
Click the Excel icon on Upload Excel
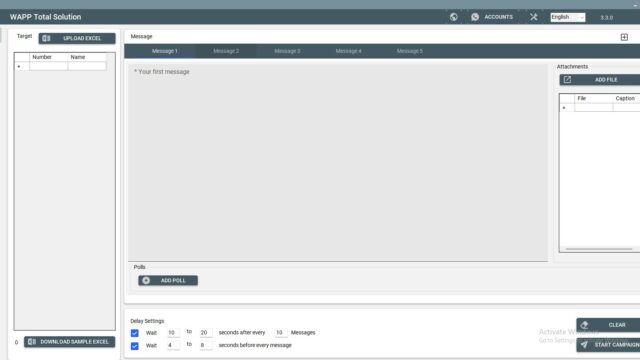pyautogui.click(x=46, y=38)
